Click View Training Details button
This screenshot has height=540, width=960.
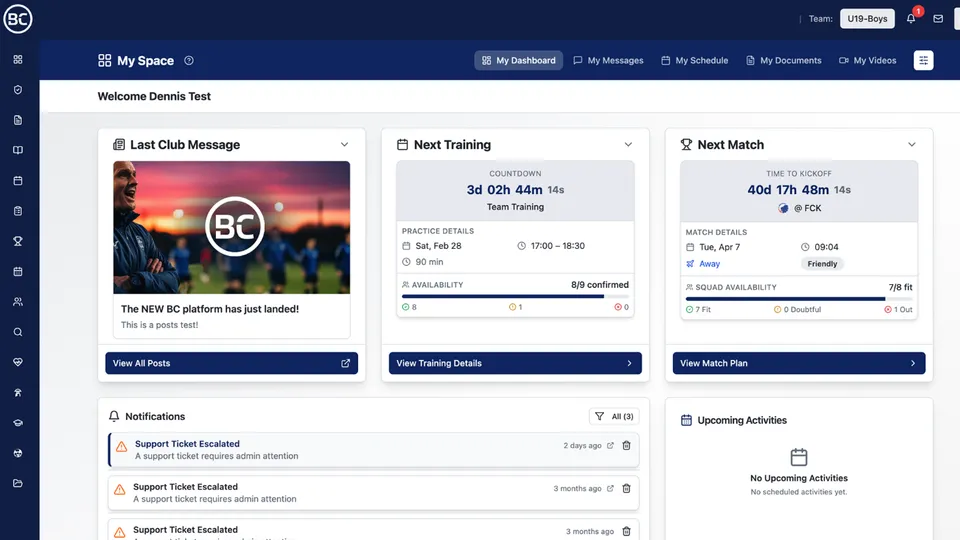[515, 363]
